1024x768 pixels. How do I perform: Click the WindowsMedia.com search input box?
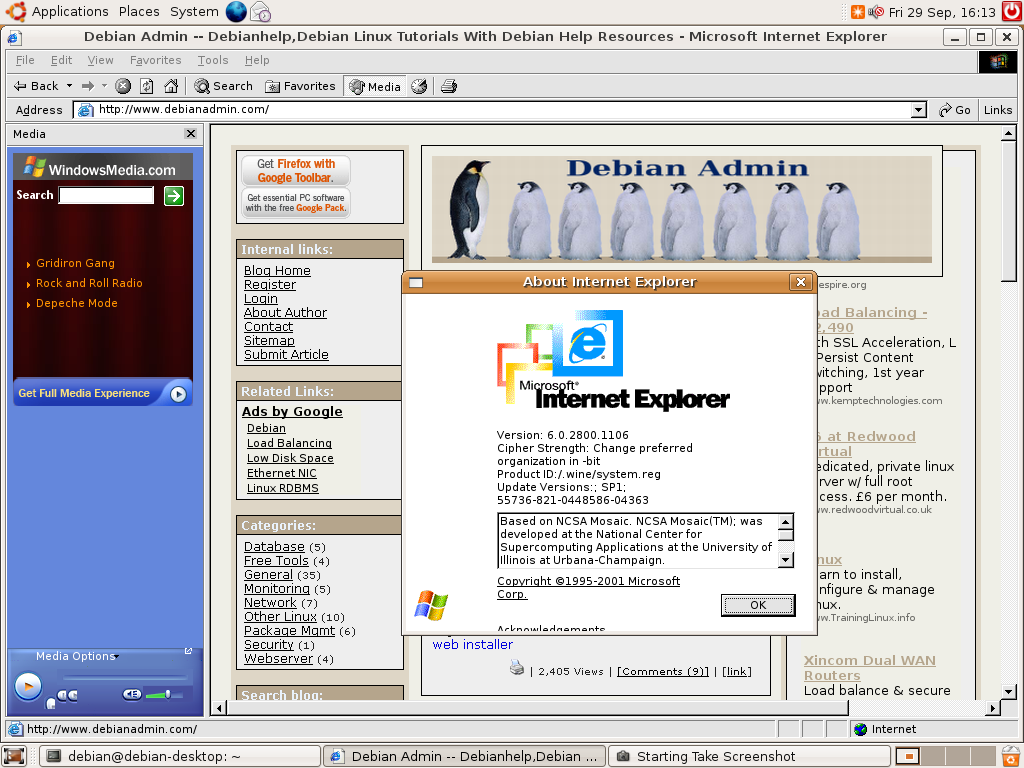coord(106,195)
